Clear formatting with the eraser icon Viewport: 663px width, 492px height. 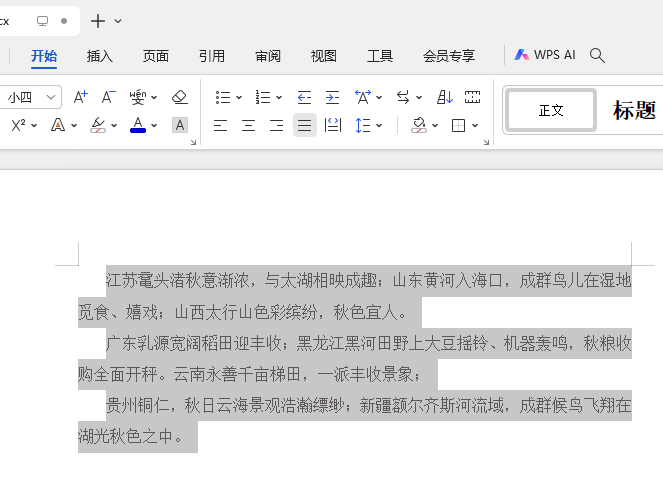tap(180, 97)
